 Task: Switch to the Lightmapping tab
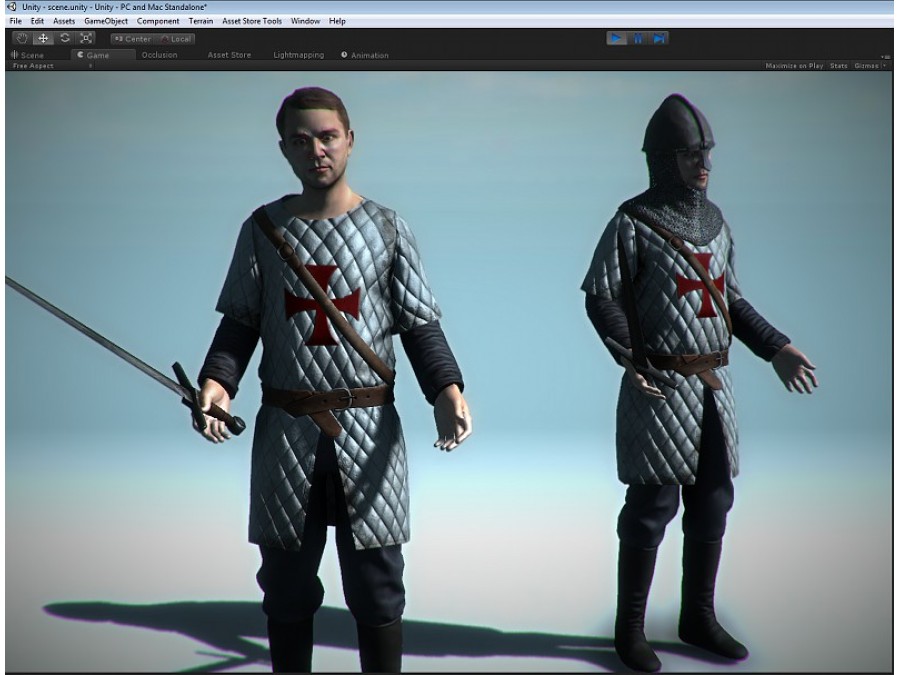pos(298,55)
